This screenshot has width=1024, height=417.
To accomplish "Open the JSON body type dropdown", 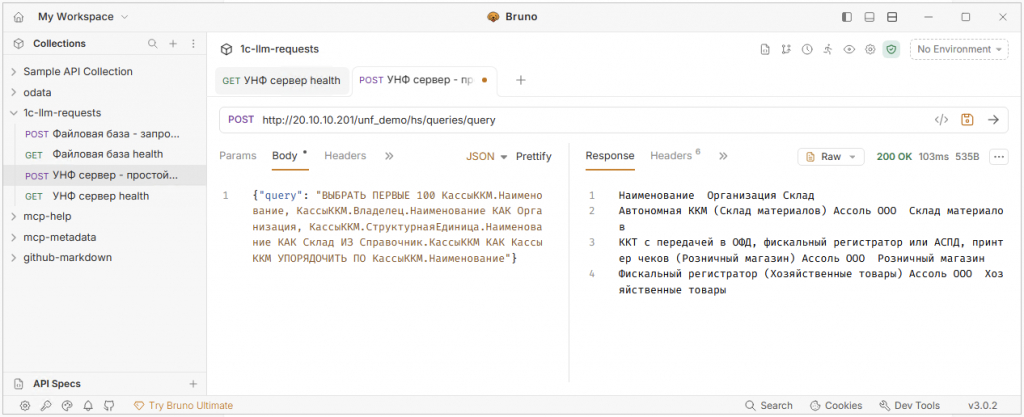I will 487,156.
